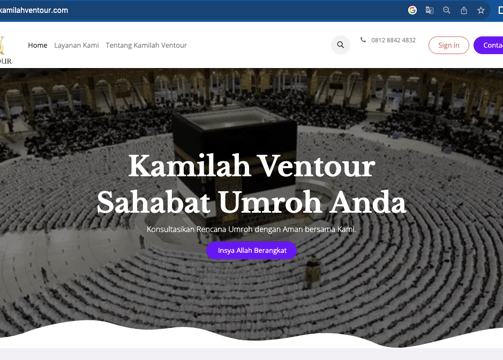Open the Home menu item

tap(37, 45)
